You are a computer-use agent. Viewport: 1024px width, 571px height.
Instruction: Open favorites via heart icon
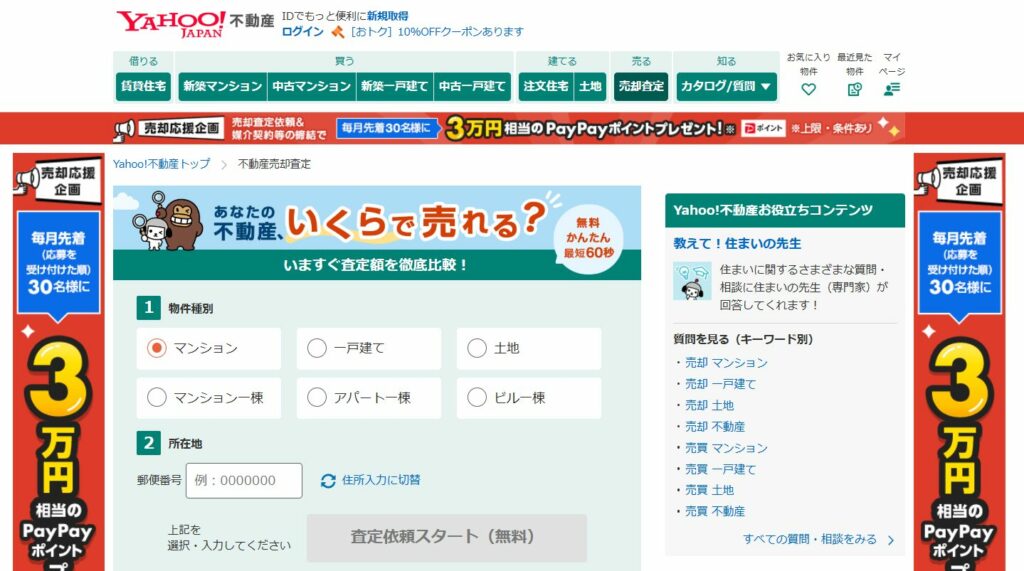(x=808, y=89)
